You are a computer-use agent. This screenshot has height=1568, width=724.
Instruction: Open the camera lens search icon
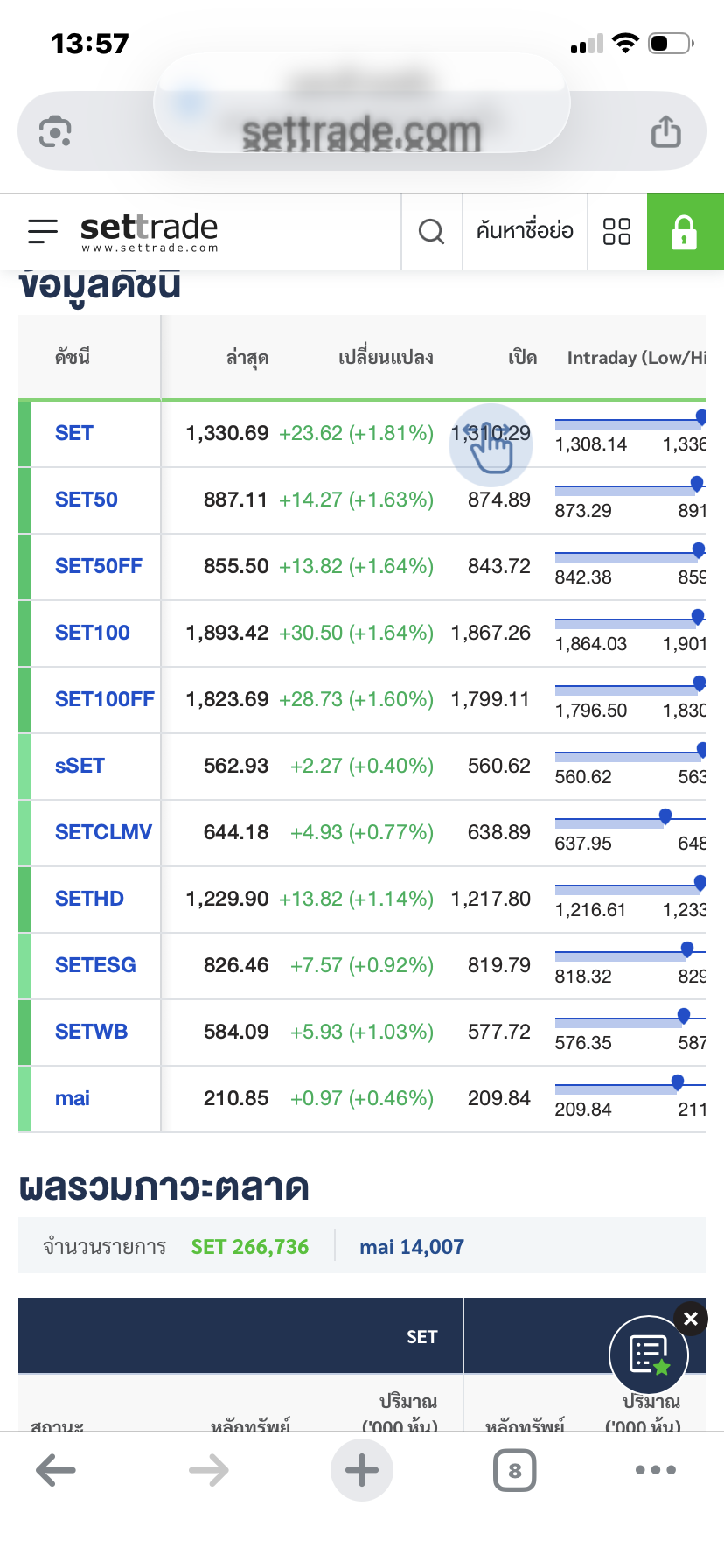[x=55, y=132]
